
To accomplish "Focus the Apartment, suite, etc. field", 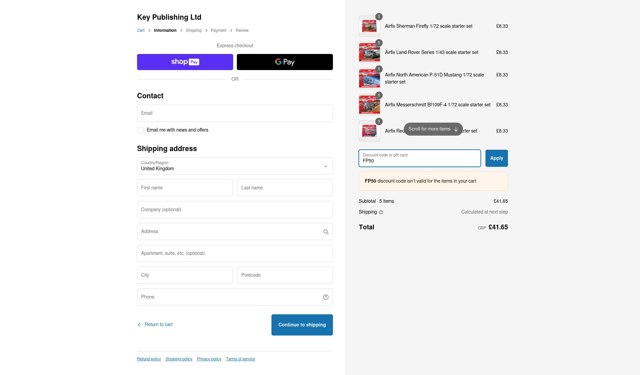I will coord(235,253).
